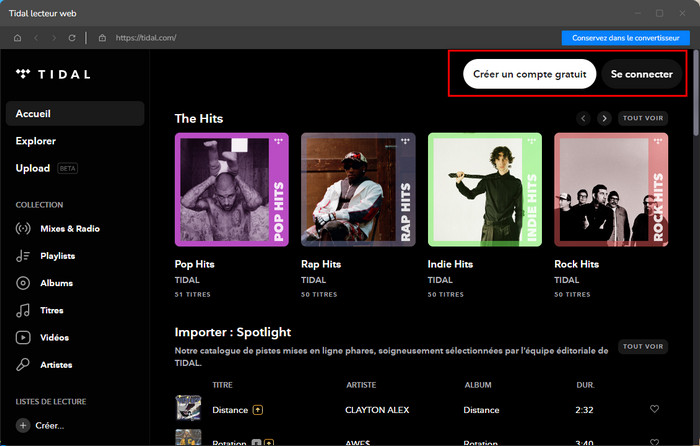This screenshot has height=446, width=700.
Task: Open Vidéos in the sidebar
Action: pyautogui.click(x=54, y=338)
